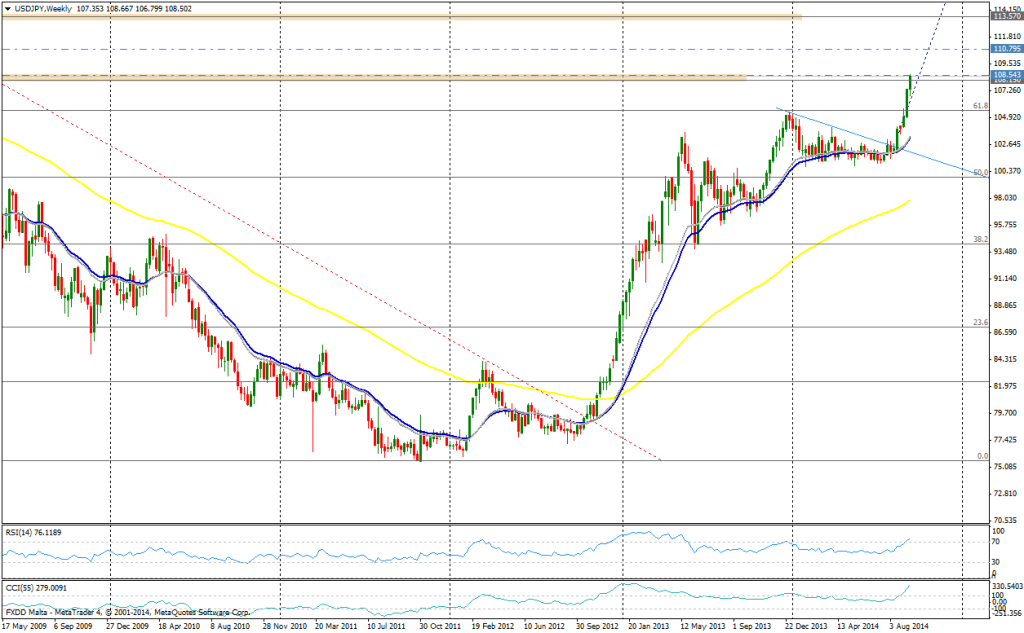Click the FXDD Malta MetaTrader copyright text
The image size is (1024, 633).
[x=125, y=611]
